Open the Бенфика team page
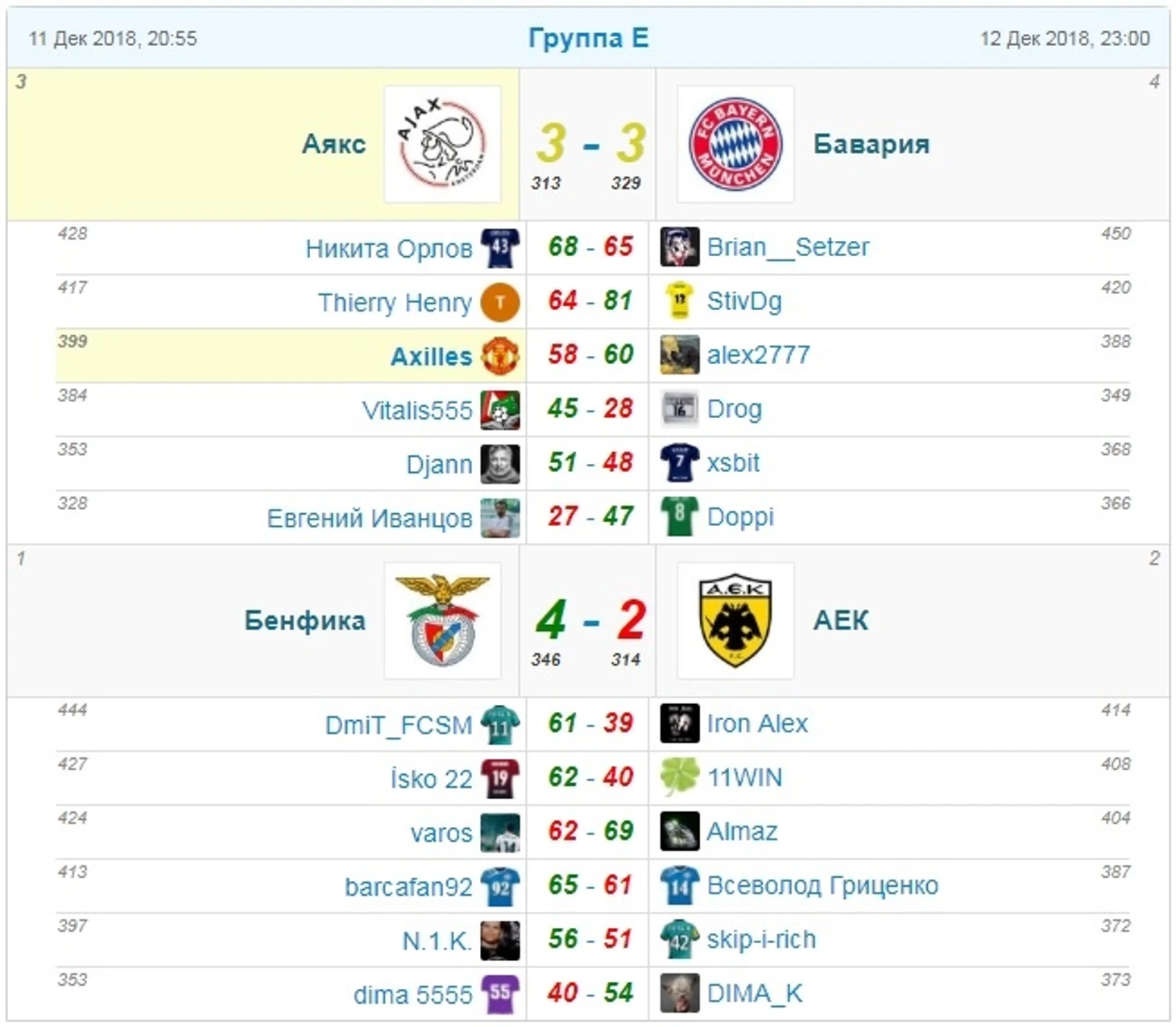1176x1027 pixels. [x=305, y=620]
